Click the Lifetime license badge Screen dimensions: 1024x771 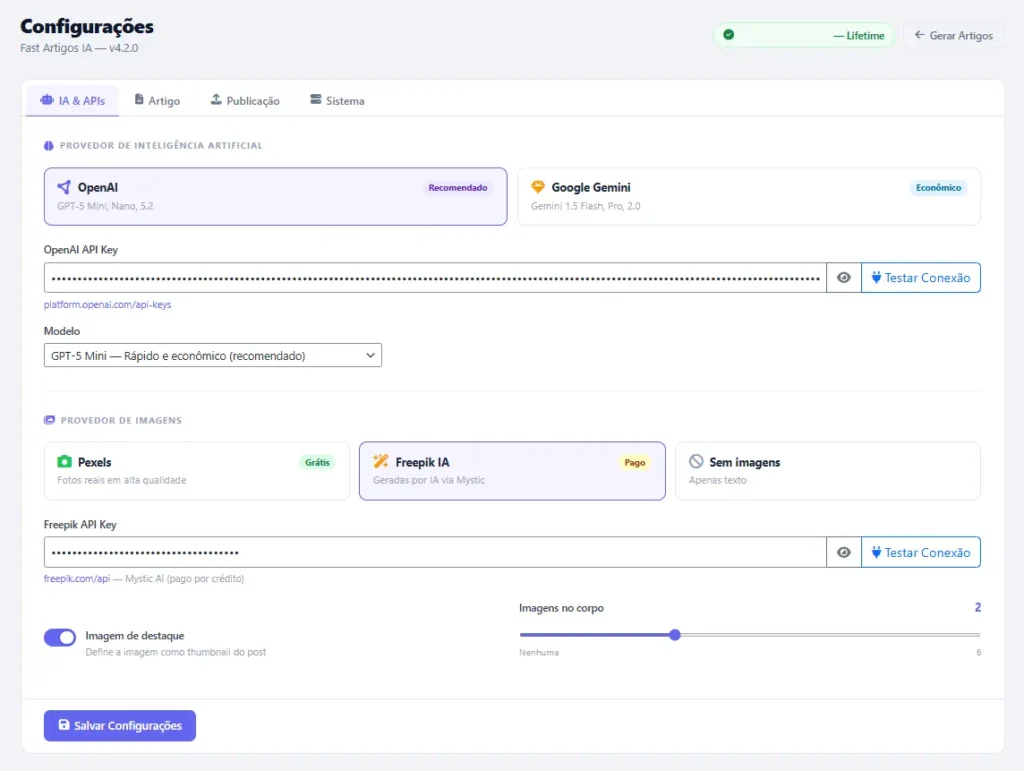(x=803, y=35)
